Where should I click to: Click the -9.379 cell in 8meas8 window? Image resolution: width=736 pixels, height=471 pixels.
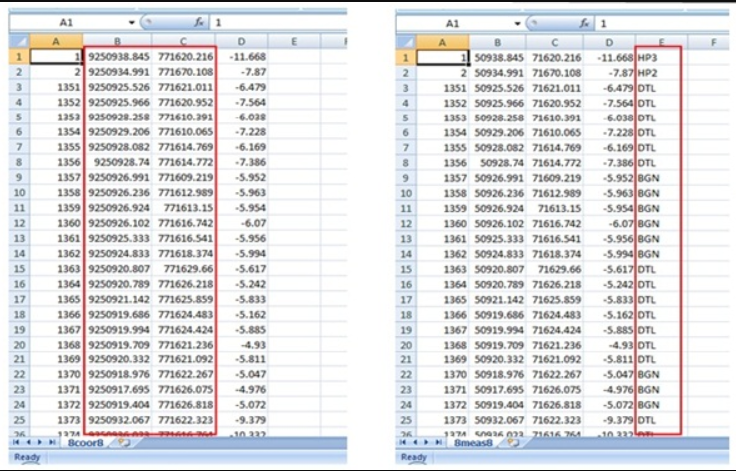pos(609,420)
